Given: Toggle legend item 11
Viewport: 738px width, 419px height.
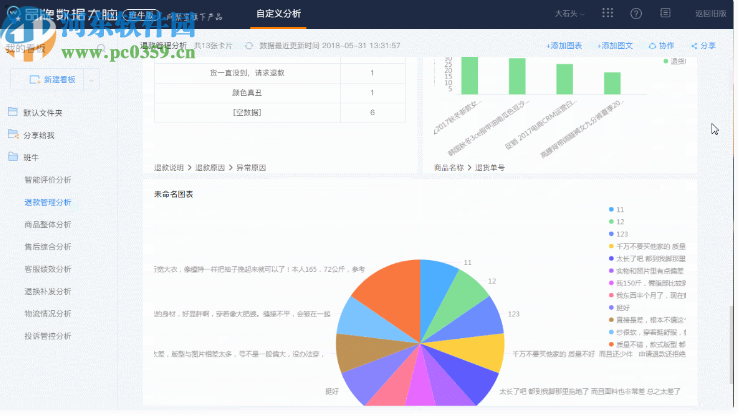Looking at the screenshot, I should [x=616, y=210].
